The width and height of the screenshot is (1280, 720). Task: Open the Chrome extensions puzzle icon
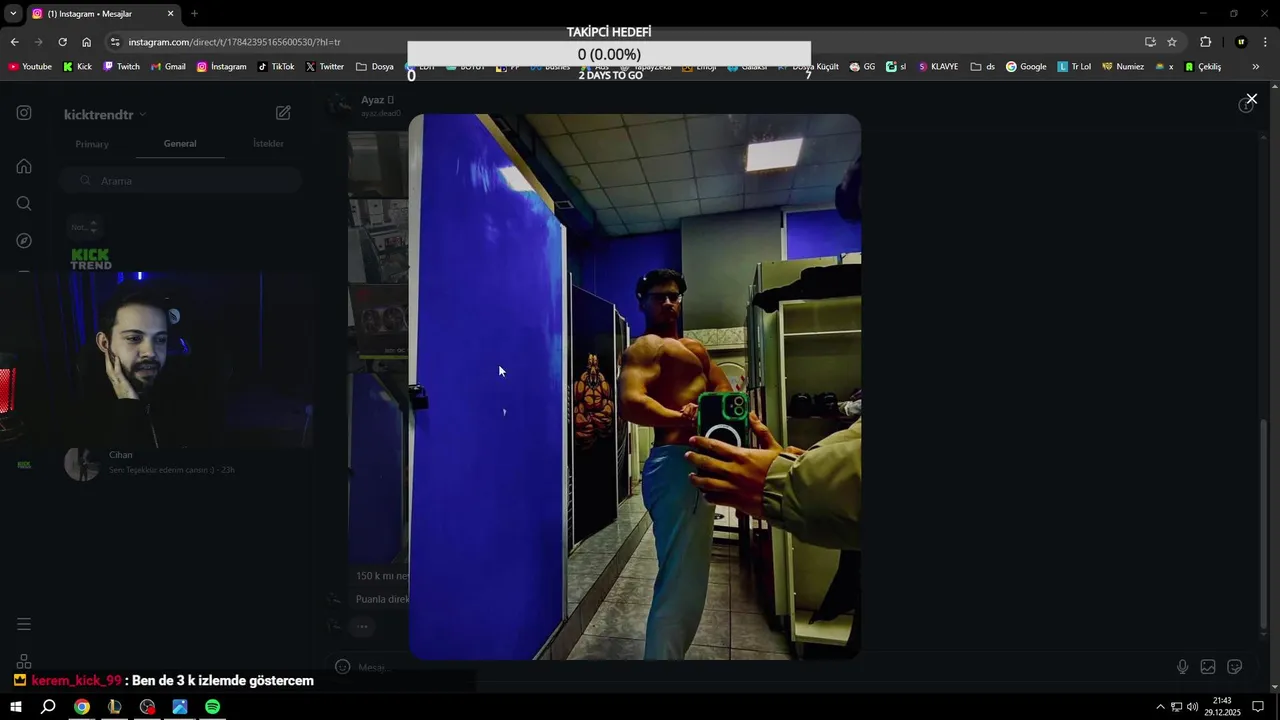click(x=1205, y=42)
